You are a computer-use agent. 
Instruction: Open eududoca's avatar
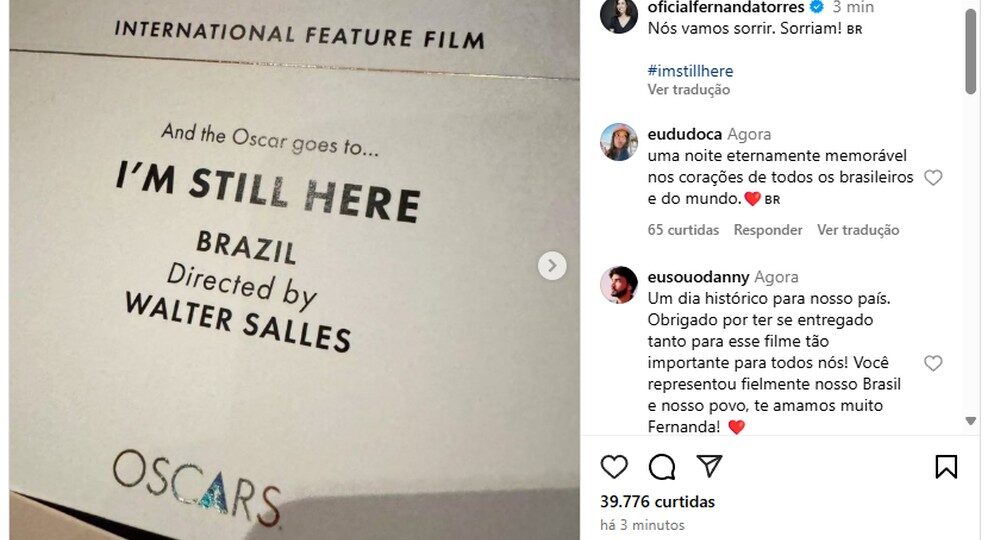pos(619,142)
